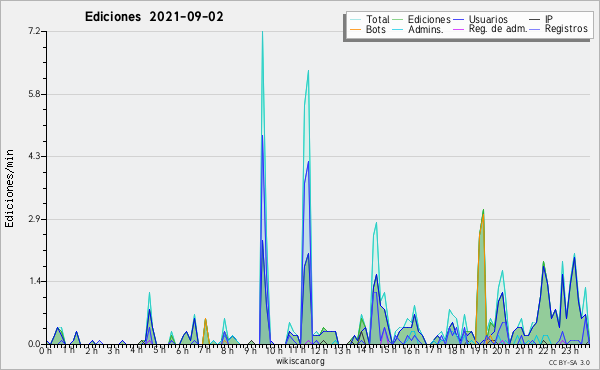
Task: Click the y-axis value 4.3
Action: [34, 156]
